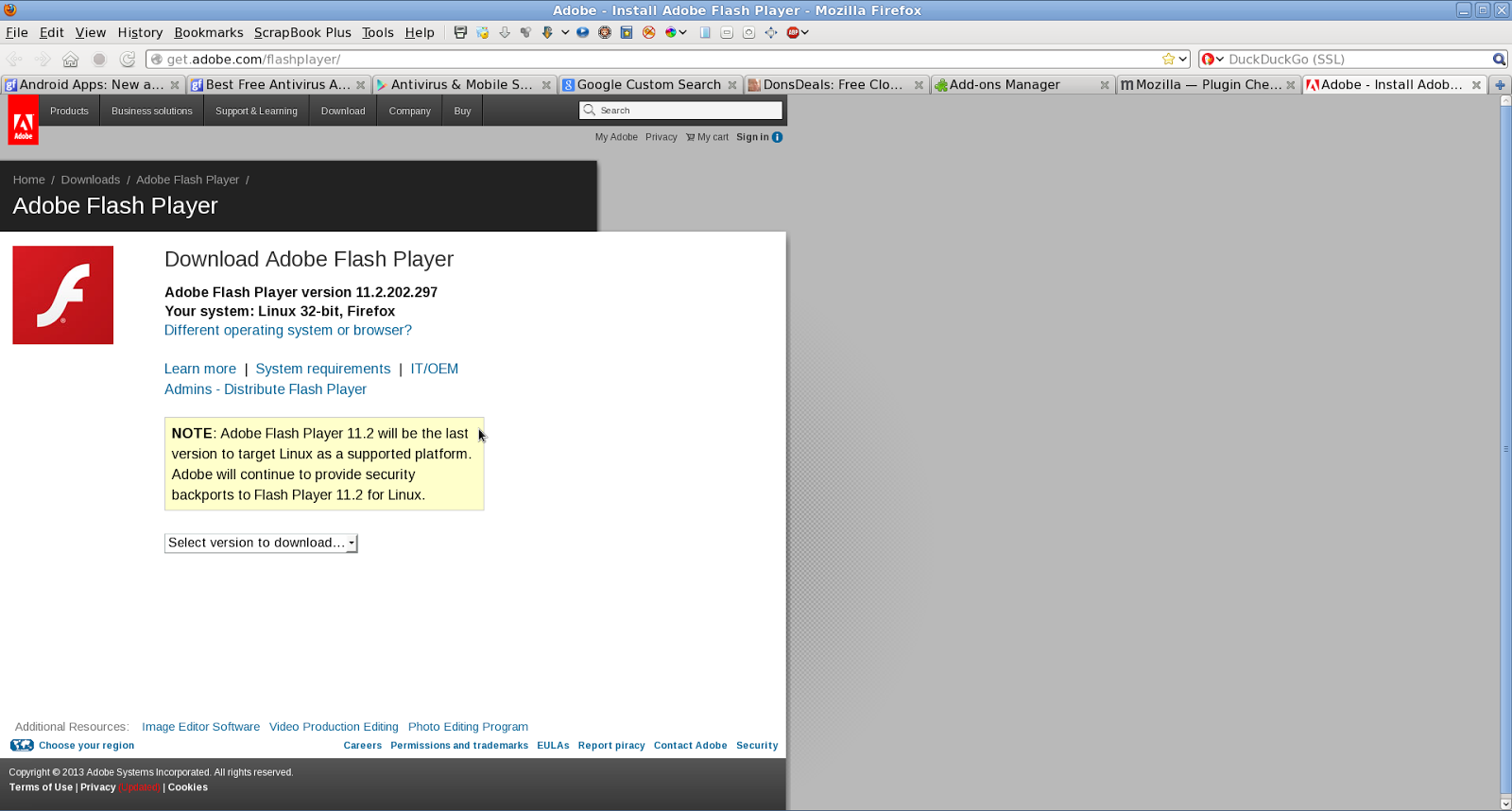Switch to the Add-ons Manager tab
The width and height of the screenshot is (1512, 811).
[x=1022, y=84]
